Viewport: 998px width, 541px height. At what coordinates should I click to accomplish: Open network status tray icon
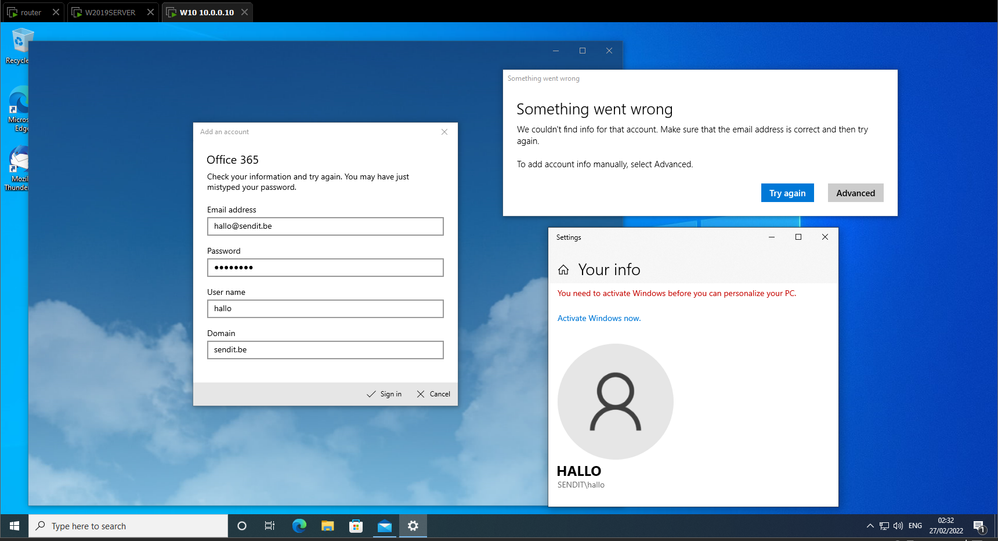884,526
